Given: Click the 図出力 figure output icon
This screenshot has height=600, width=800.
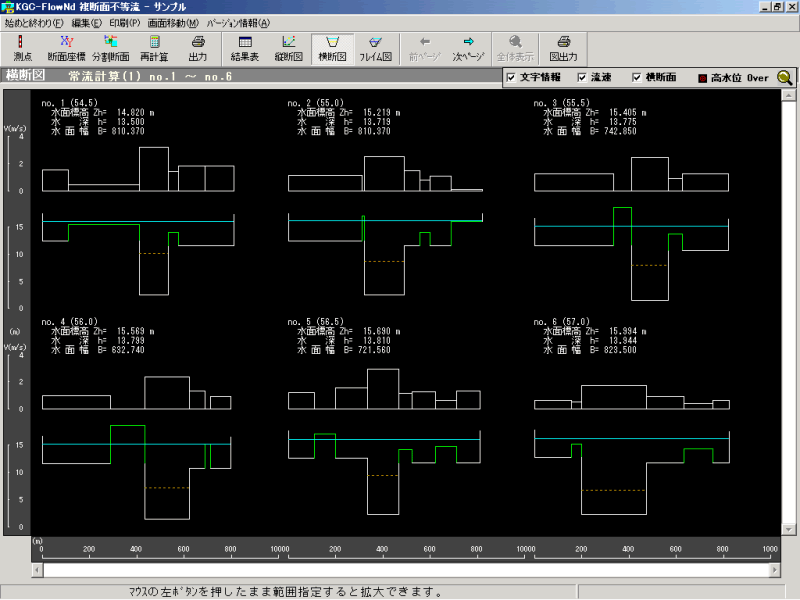Looking at the screenshot, I should tap(563, 47).
